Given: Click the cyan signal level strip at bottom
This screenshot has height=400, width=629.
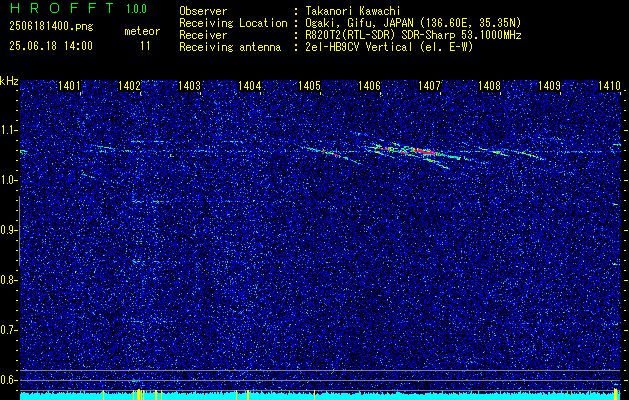Looking at the screenshot, I should [x=320, y=396].
